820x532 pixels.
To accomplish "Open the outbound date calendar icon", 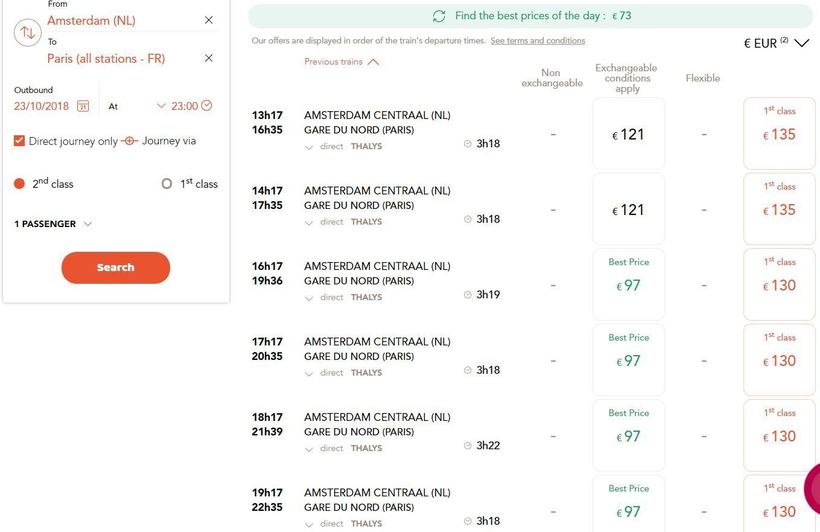I will tap(83, 106).
